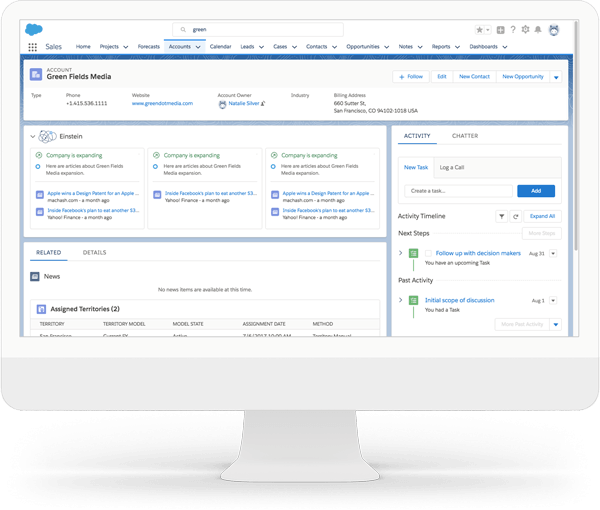The height and width of the screenshot is (510, 600).
Task: Click the Add task button
Action: 536,191
